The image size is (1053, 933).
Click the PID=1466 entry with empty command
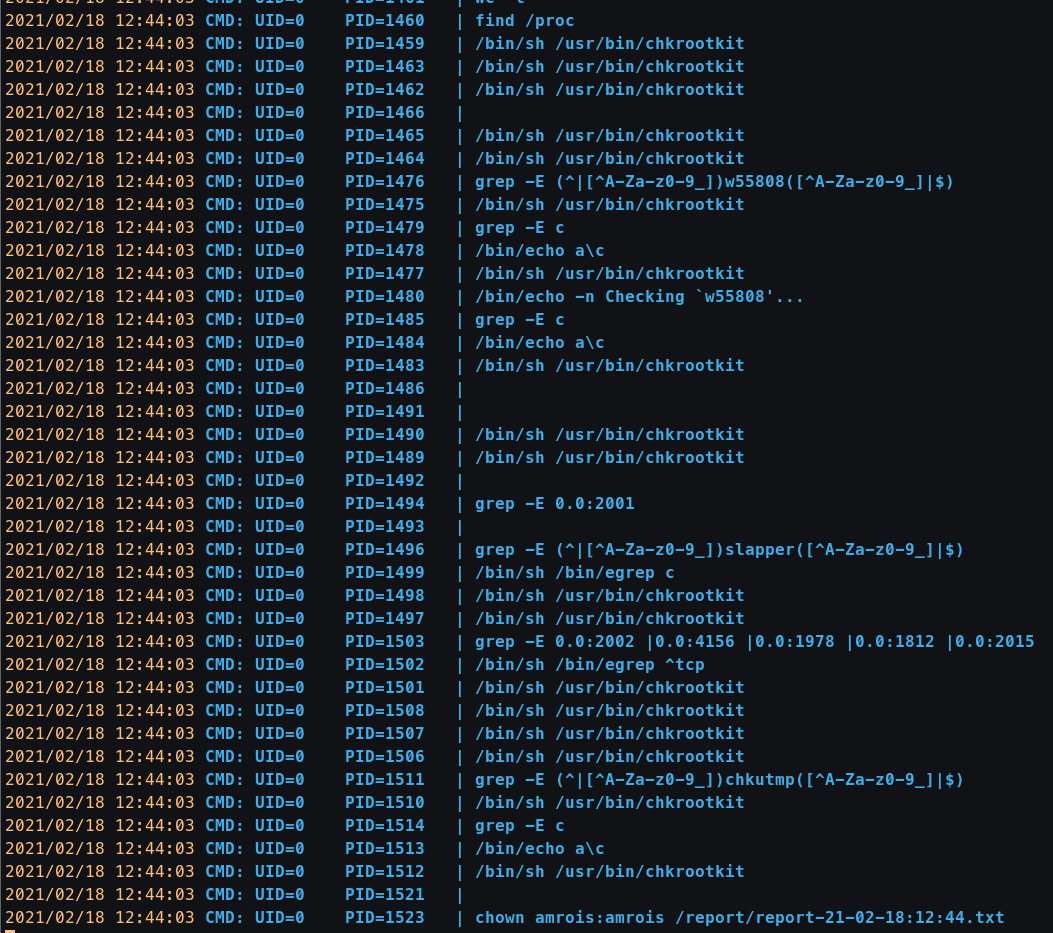(384, 112)
